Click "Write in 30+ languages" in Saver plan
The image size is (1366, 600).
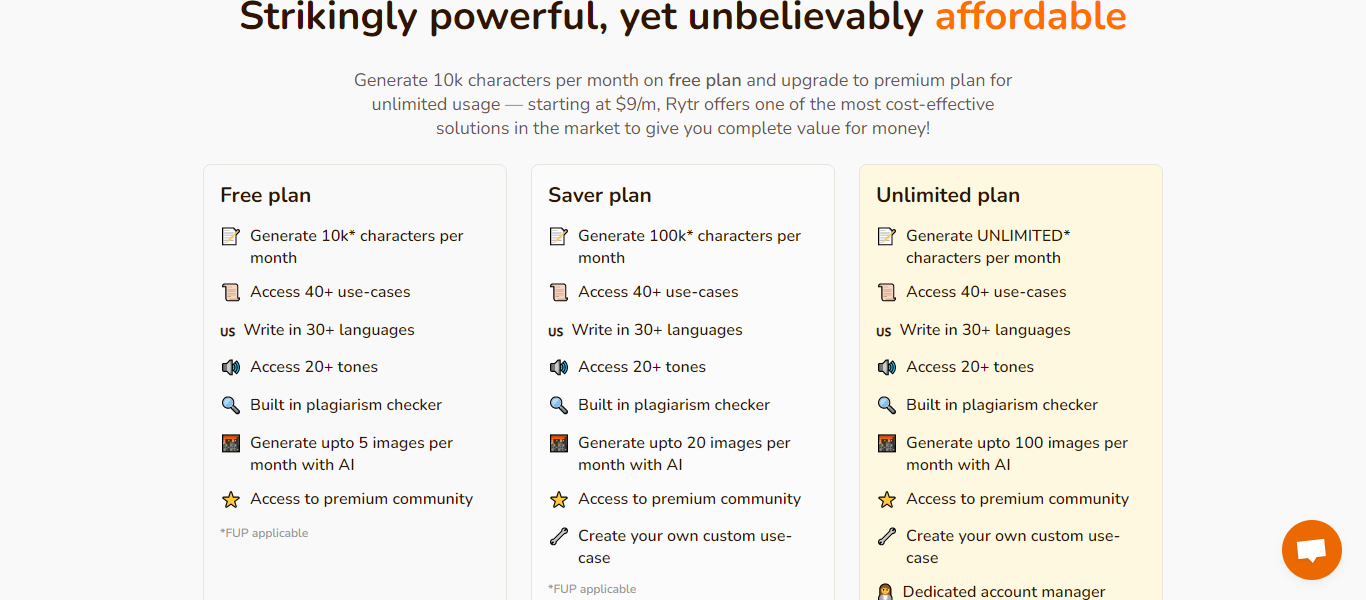coord(657,330)
